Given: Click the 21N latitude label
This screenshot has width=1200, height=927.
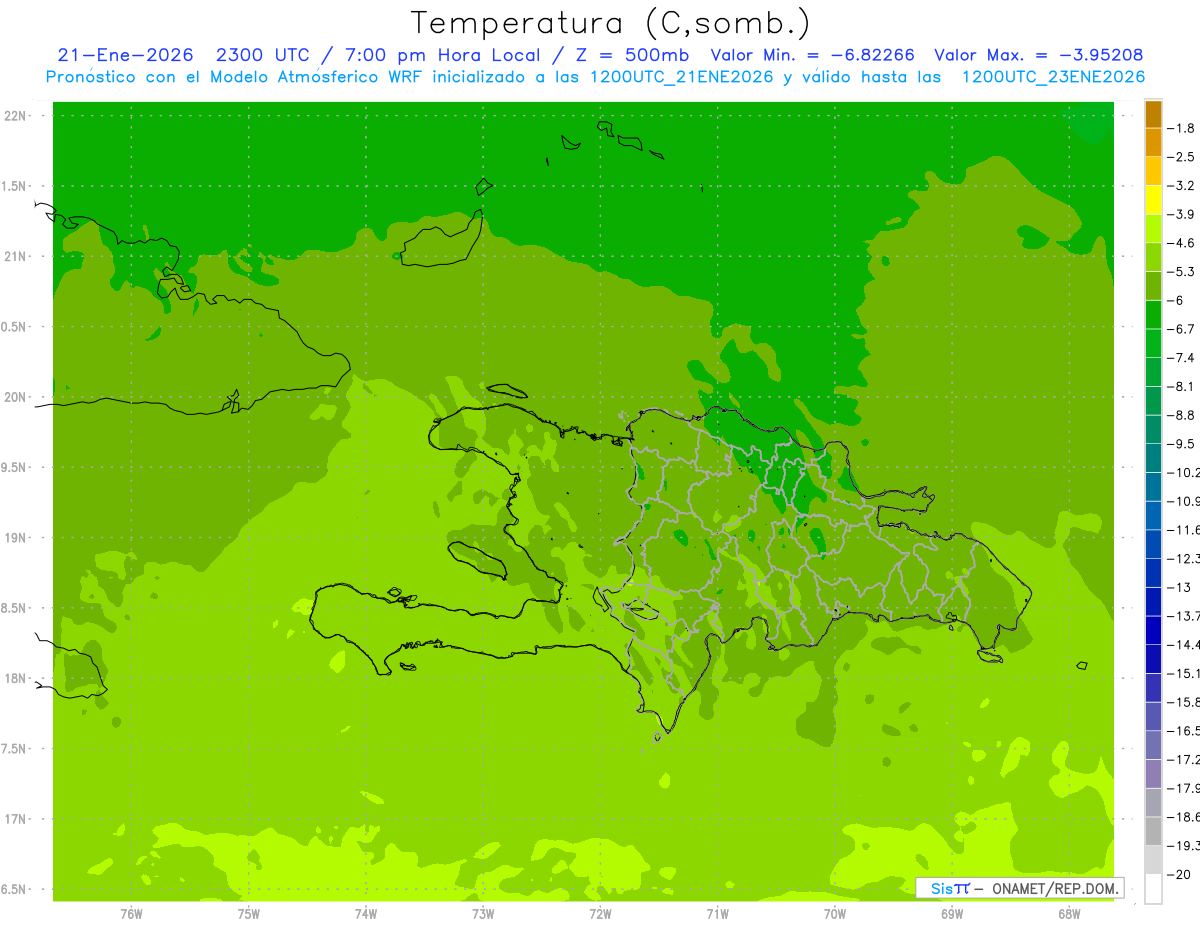Looking at the screenshot, I should [x=16, y=256].
